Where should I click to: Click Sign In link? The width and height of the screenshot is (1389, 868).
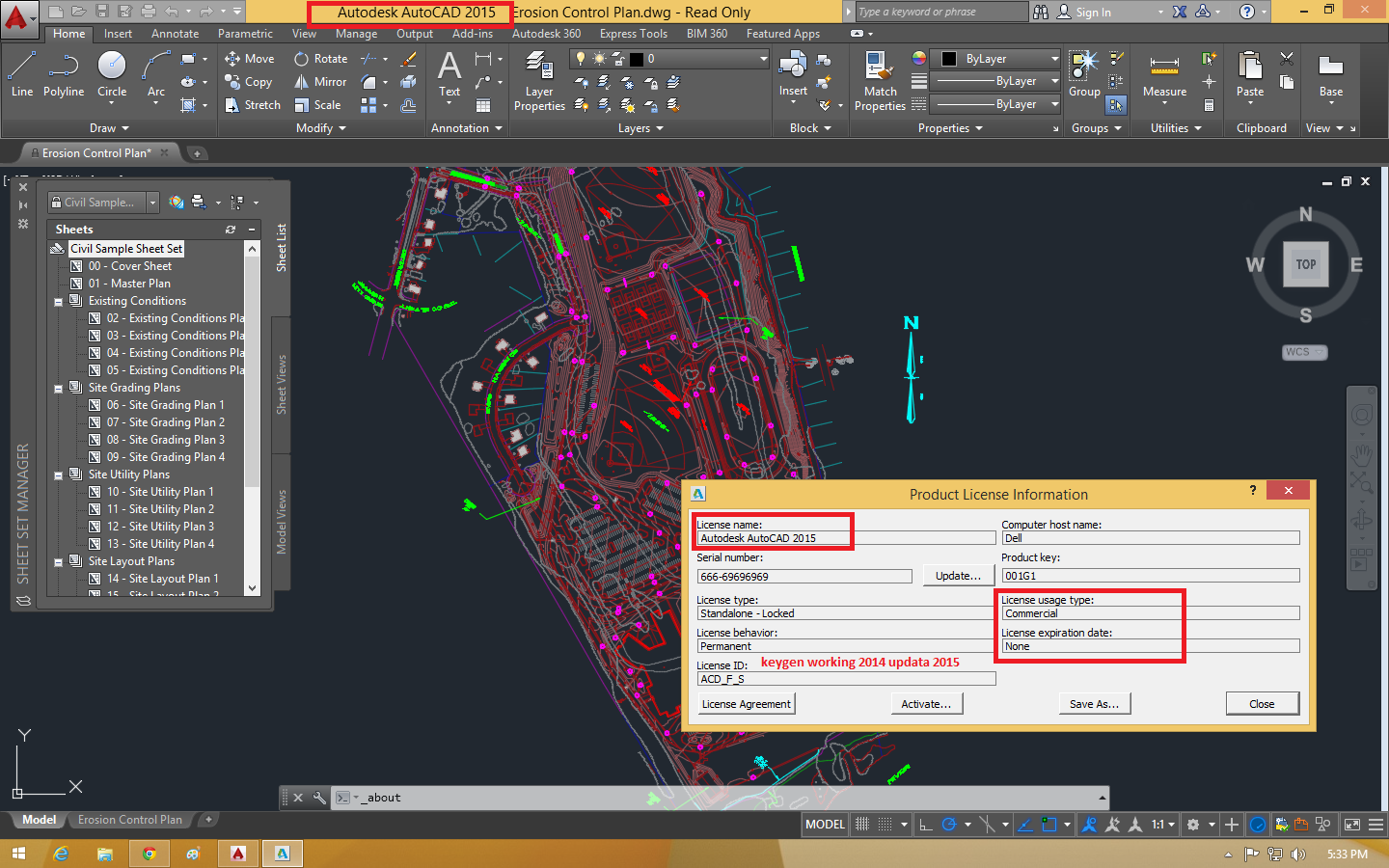click(1093, 13)
